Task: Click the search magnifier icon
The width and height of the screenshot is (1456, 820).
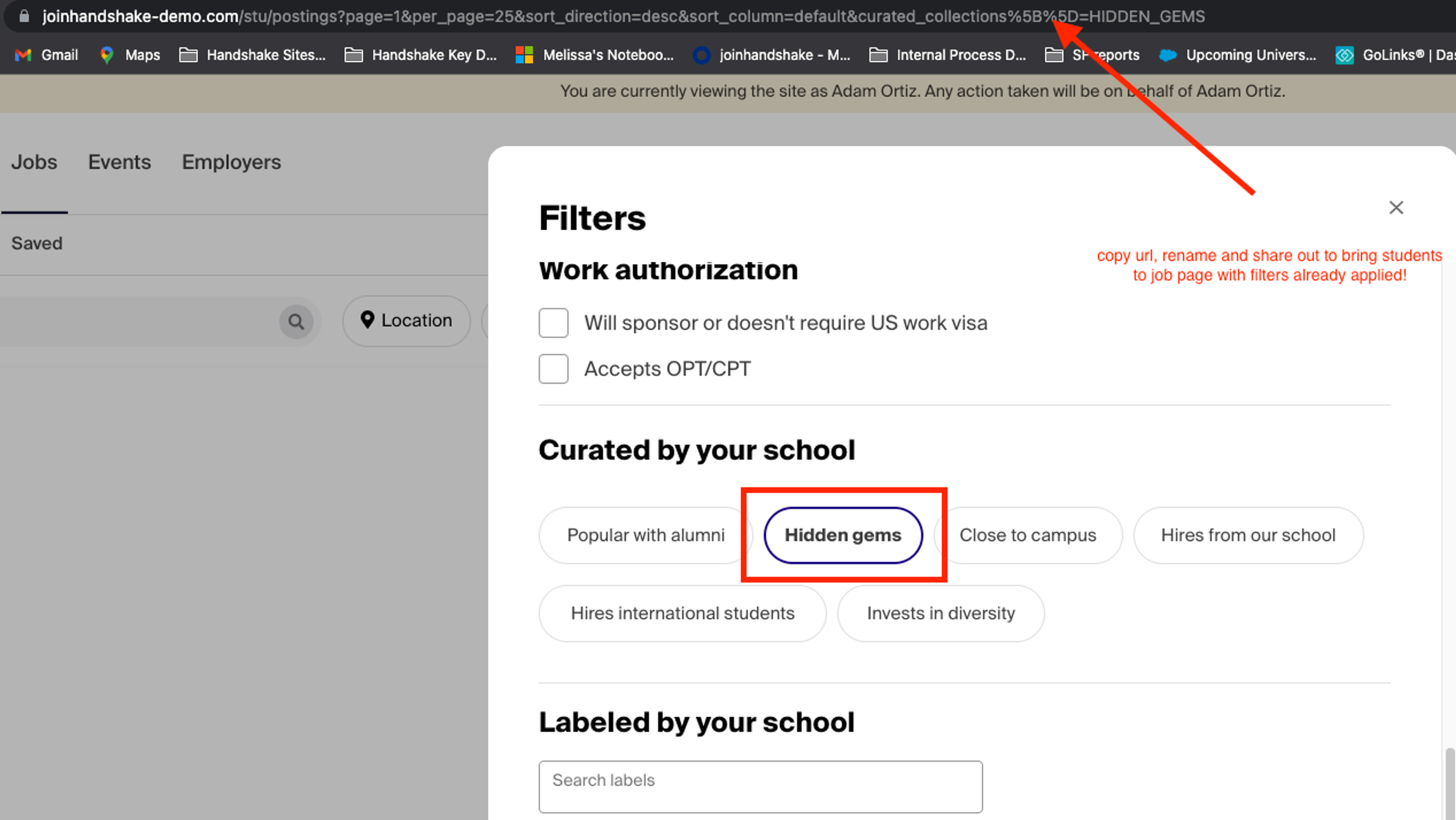Action: [x=296, y=322]
